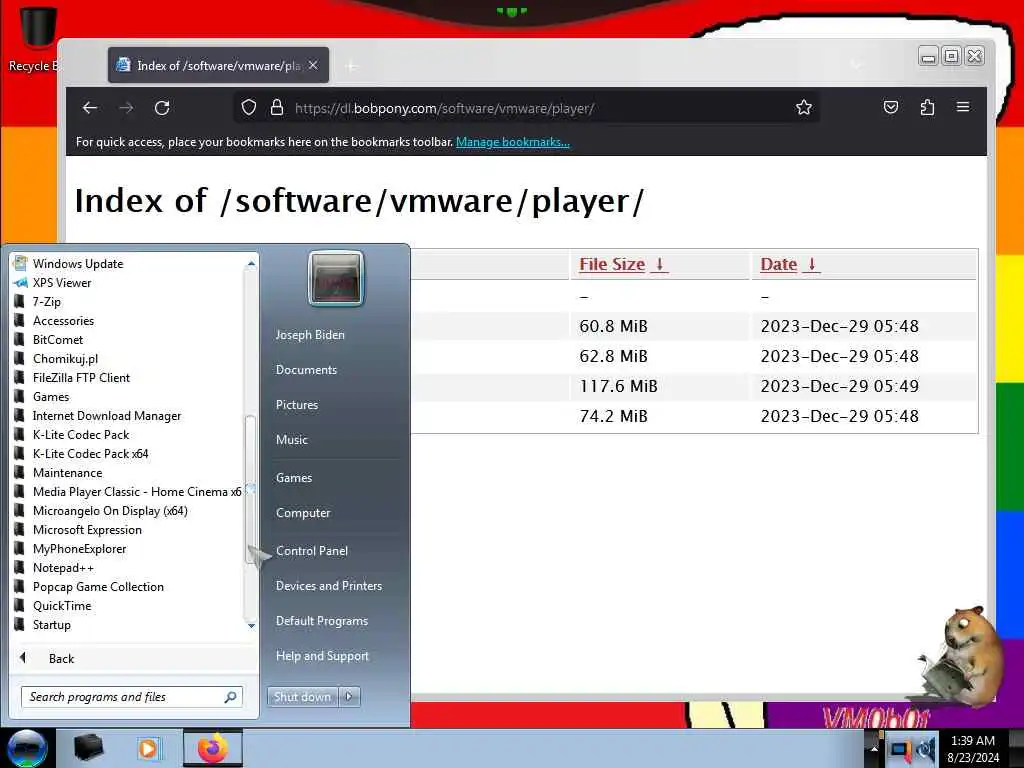
Task: Click the Manage bookmarks link
Action: pos(513,142)
